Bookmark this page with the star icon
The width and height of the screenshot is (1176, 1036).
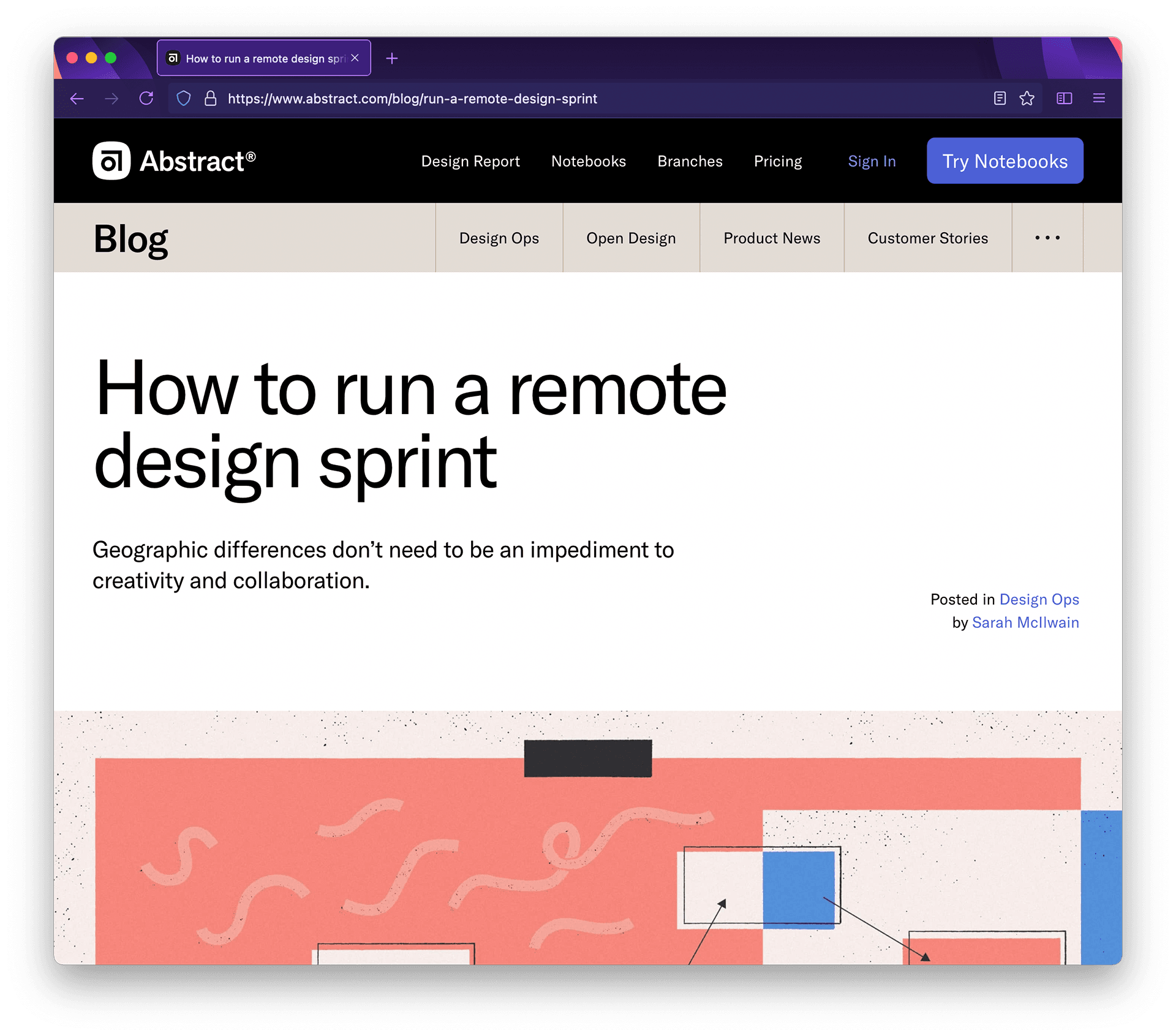[1027, 98]
